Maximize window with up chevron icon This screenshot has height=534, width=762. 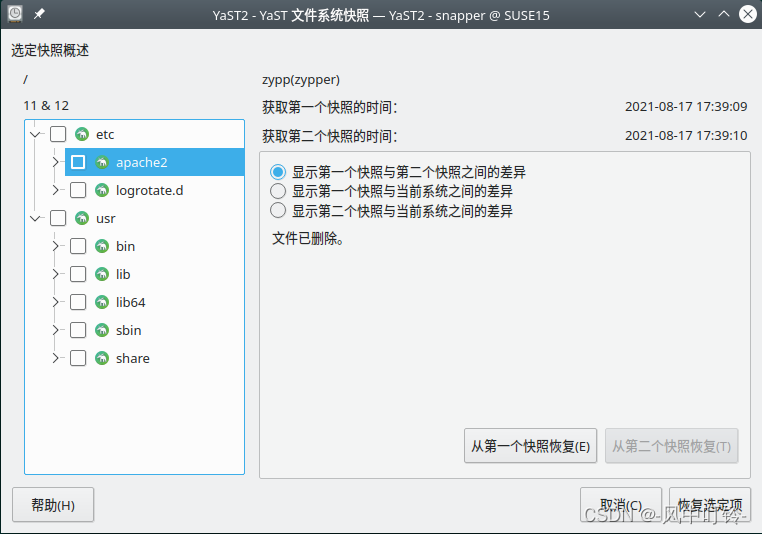(724, 15)
